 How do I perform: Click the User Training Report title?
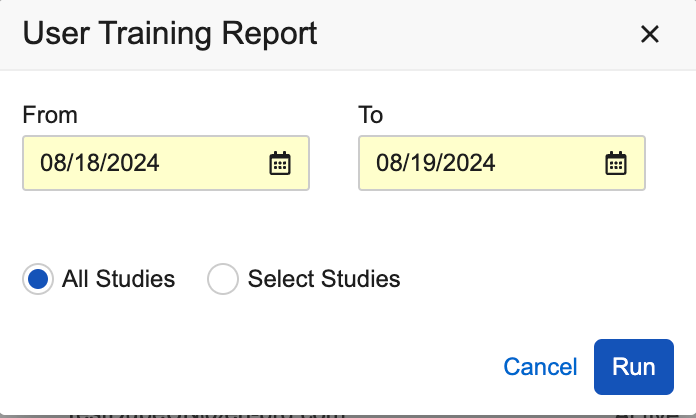coord(170,34)
